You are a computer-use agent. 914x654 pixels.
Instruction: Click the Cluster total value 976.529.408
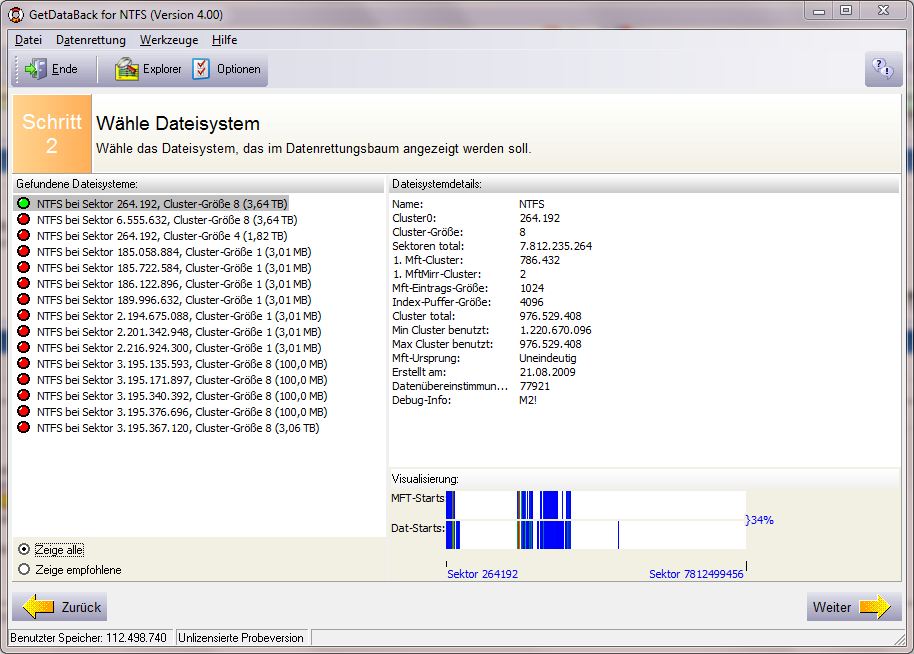pos(550,316)
